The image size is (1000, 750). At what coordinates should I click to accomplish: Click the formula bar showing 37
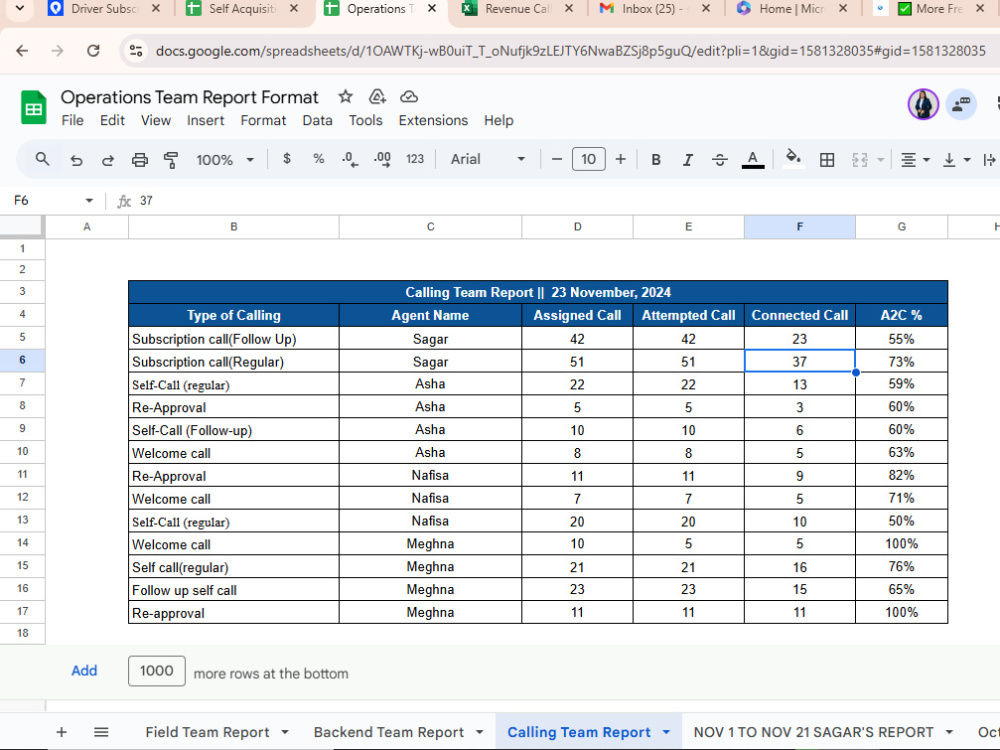561,201
